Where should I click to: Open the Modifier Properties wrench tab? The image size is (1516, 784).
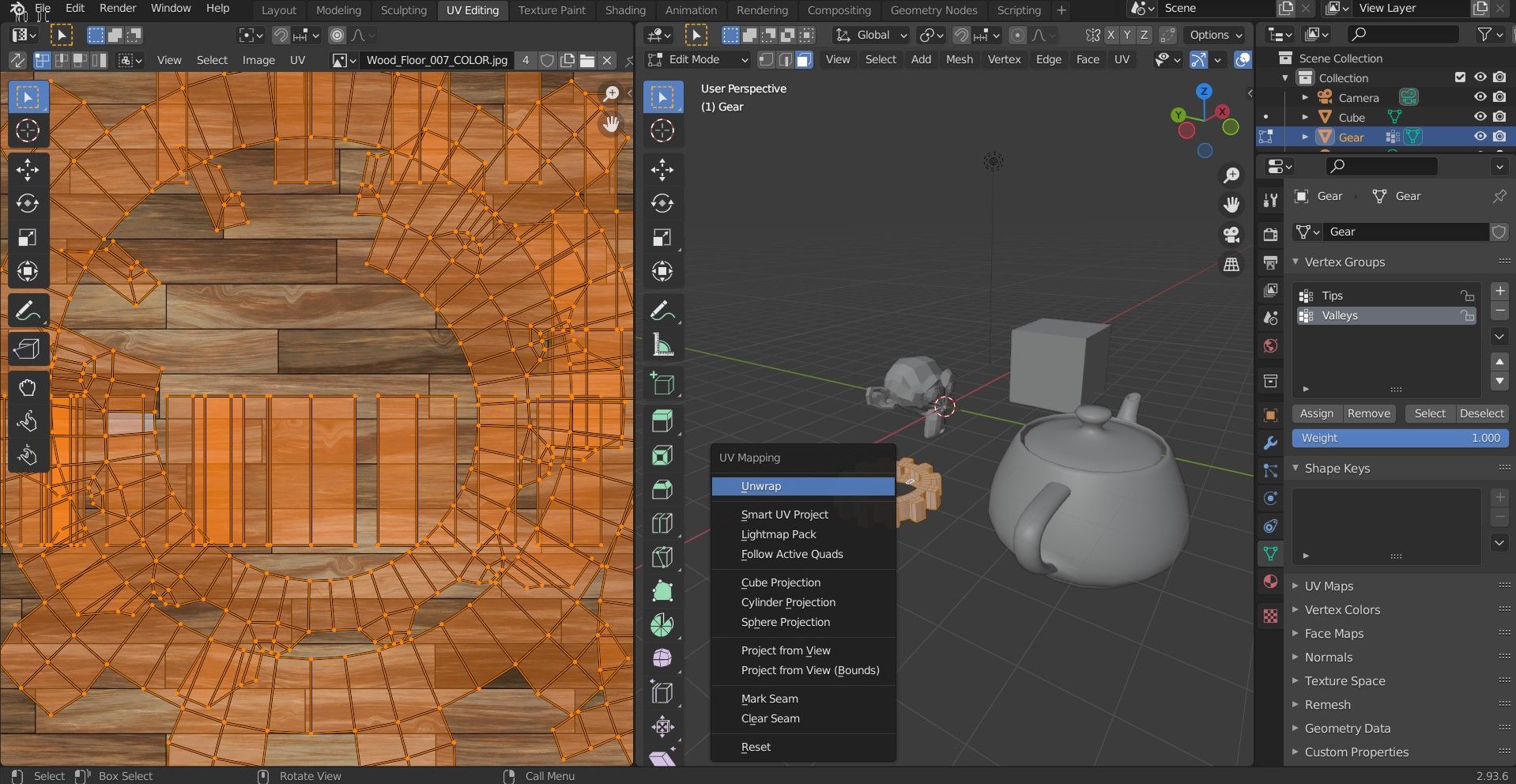point(1270,444)
